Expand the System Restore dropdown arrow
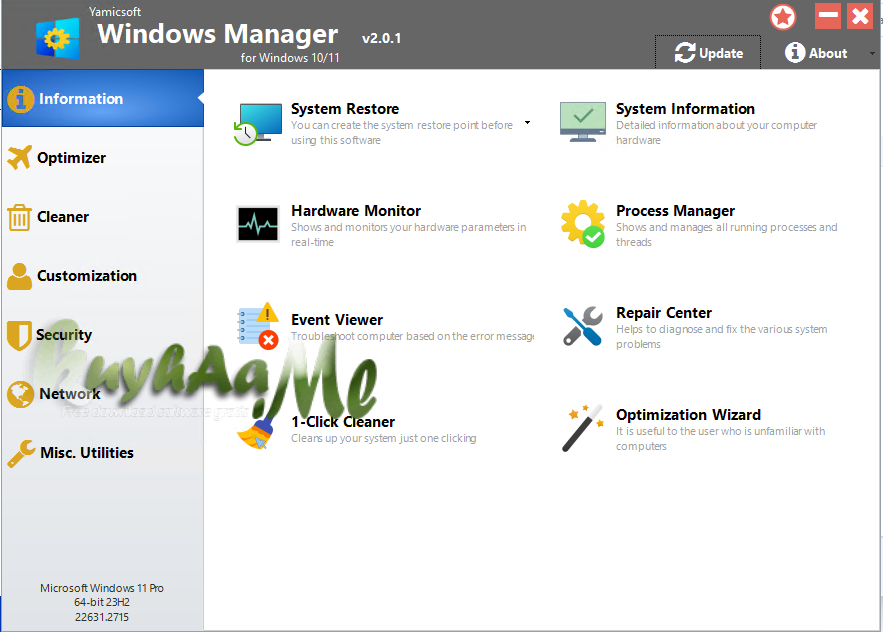The image size is (883, 632). tap(528, 122)
